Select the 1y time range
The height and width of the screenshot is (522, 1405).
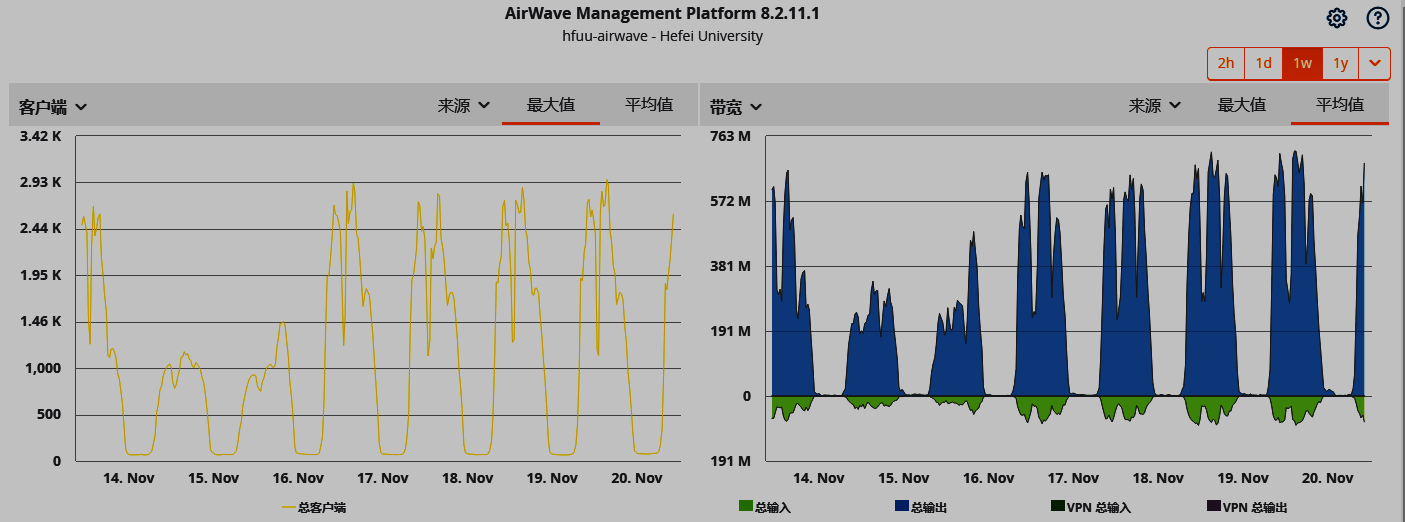click(1341, 63)
